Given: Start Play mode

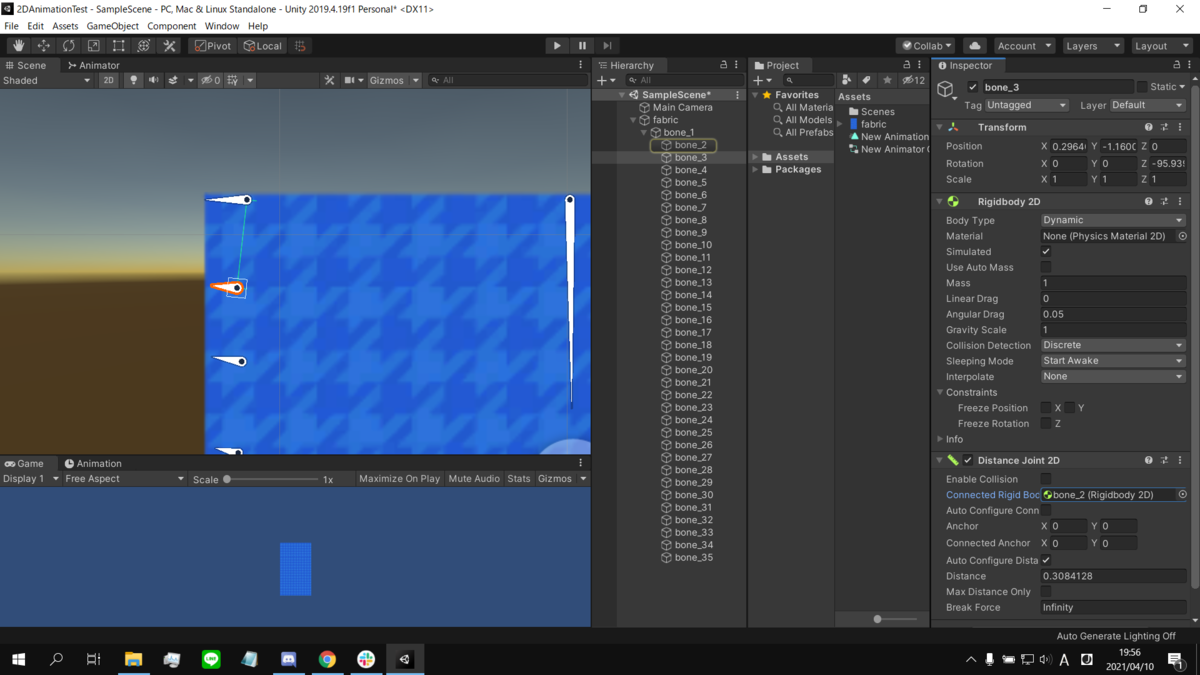Looking at the screenshot, I should point(557,46).
